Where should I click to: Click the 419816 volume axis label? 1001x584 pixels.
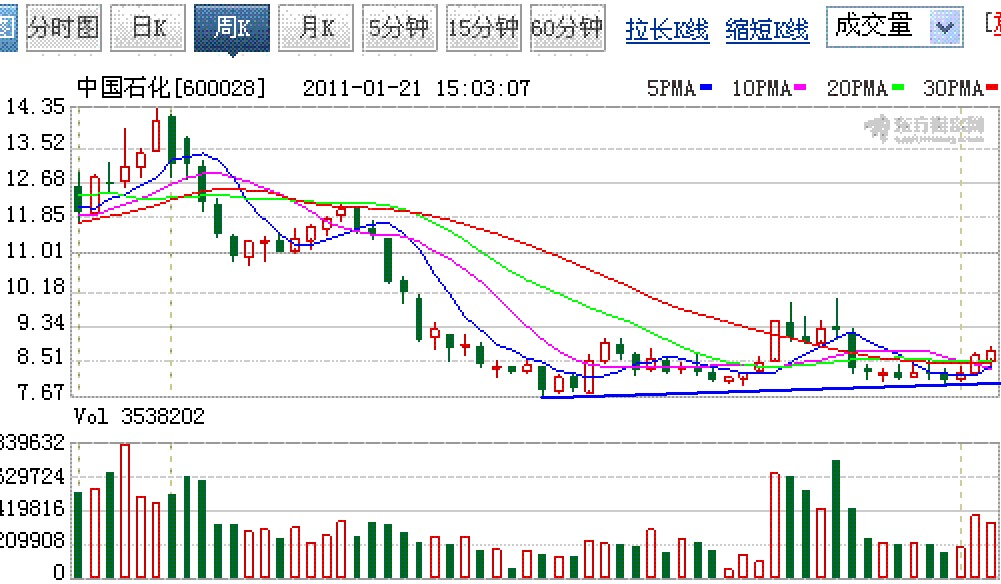(33, 509)
